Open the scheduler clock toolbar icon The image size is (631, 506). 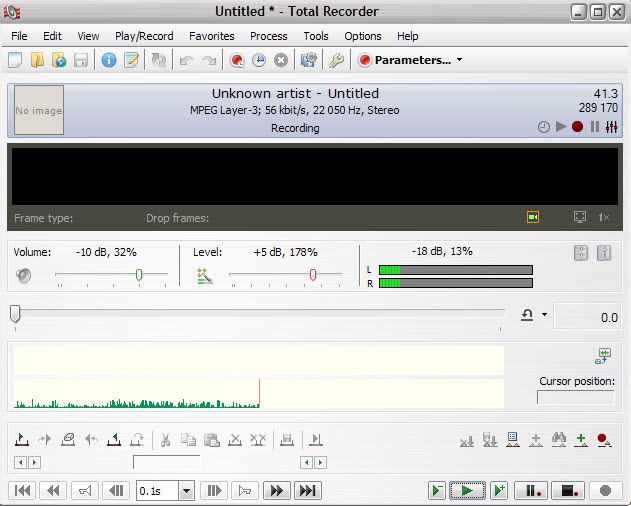pyautogui.click(x=259, y=60)
